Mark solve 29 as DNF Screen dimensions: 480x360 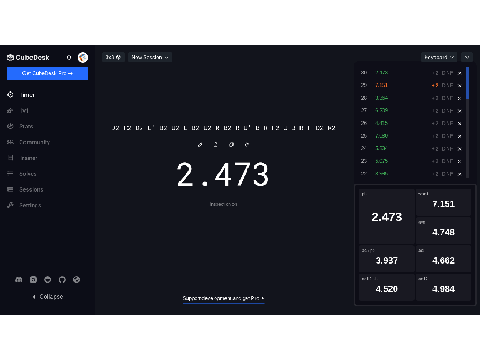click(447, 85)
